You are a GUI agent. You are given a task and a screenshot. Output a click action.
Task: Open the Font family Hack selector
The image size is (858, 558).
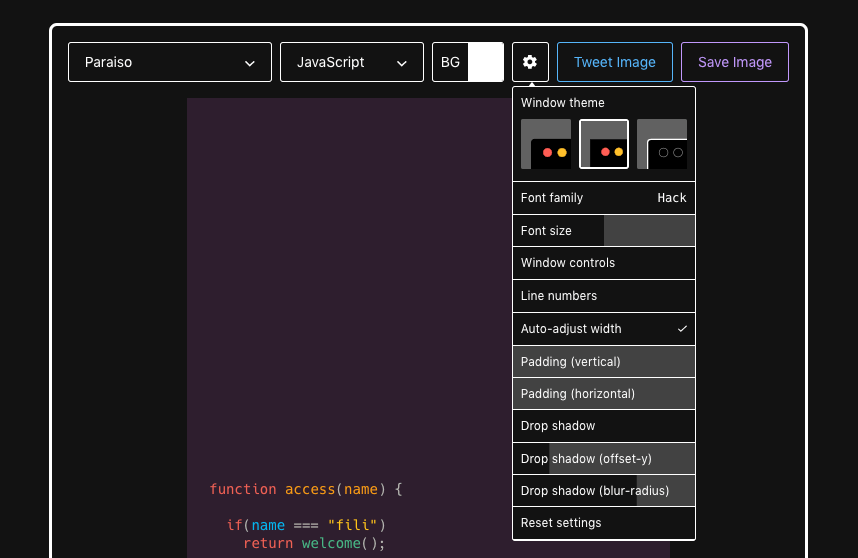point(604,198)
